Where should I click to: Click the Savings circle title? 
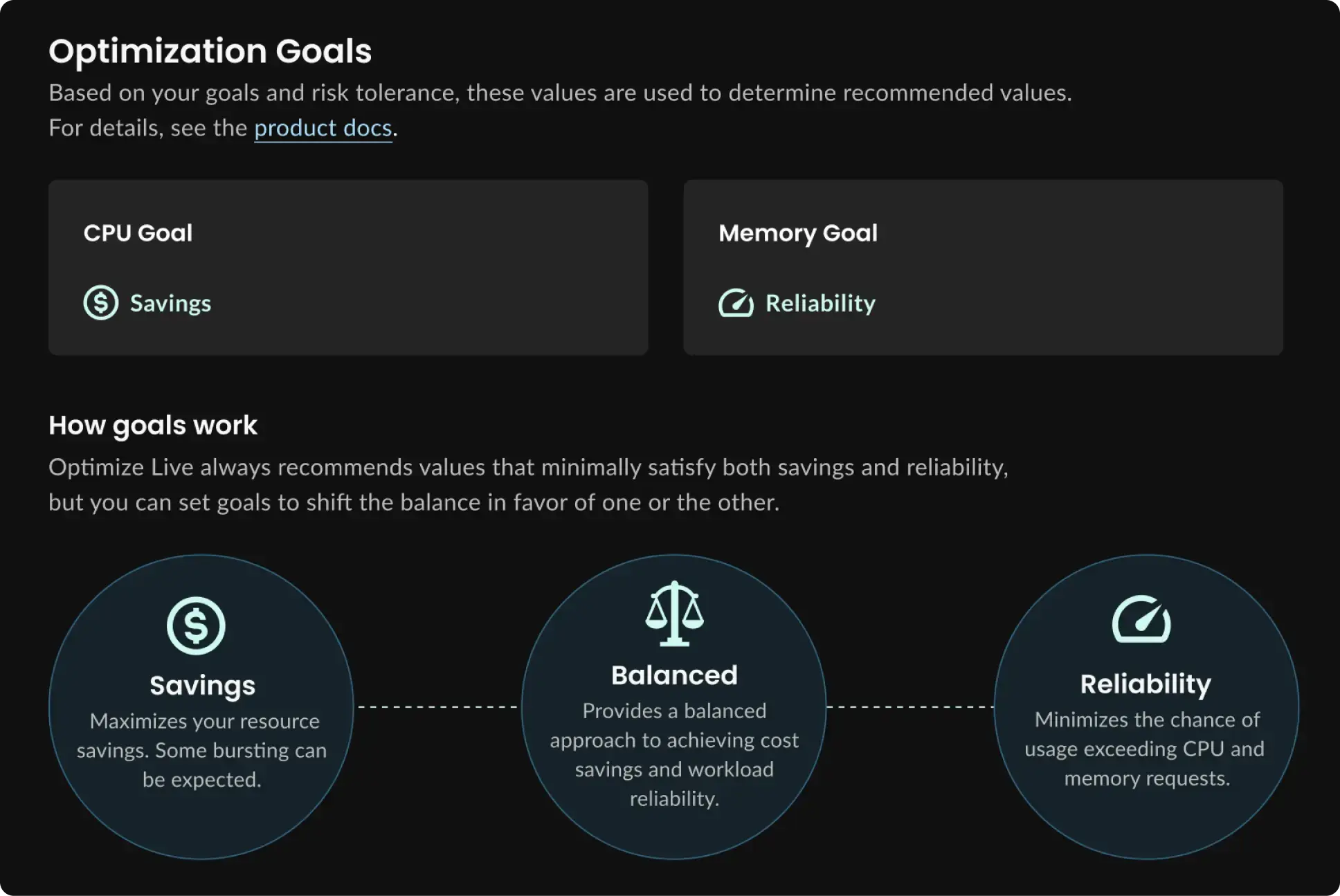[202, 686]
